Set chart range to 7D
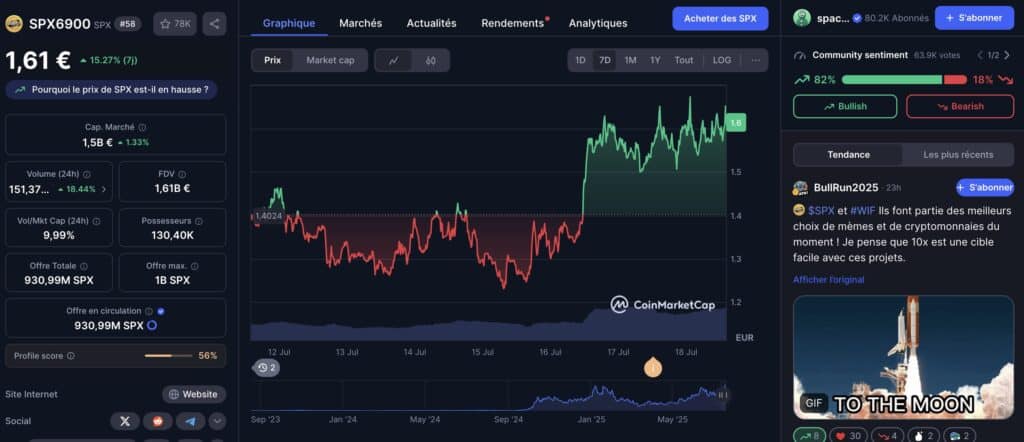 (x=605, y=60)
